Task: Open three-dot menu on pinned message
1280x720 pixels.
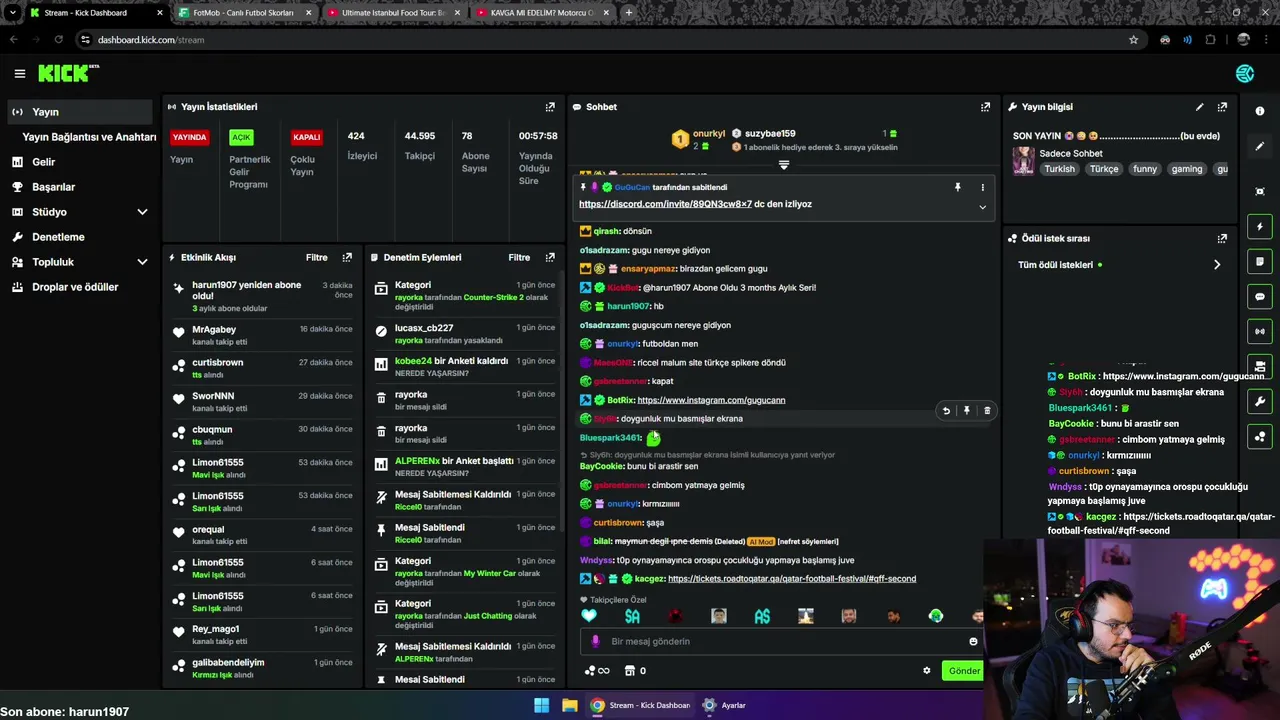Action: [982, 187]
